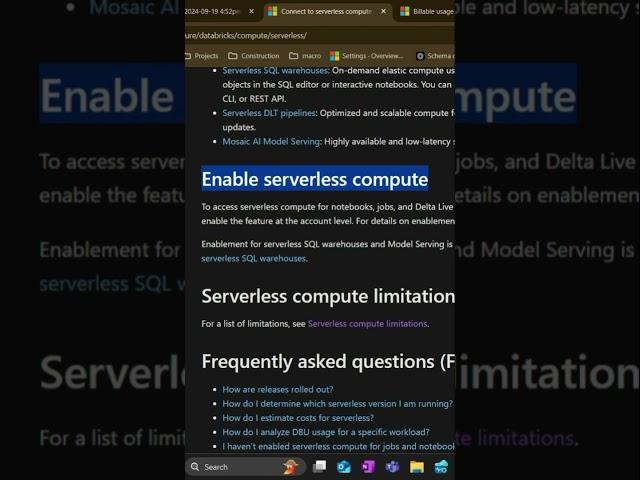Select the 'Connect to serverless compute' tab
This screenshot has height=480, width=640.
(x=326, y=11)
